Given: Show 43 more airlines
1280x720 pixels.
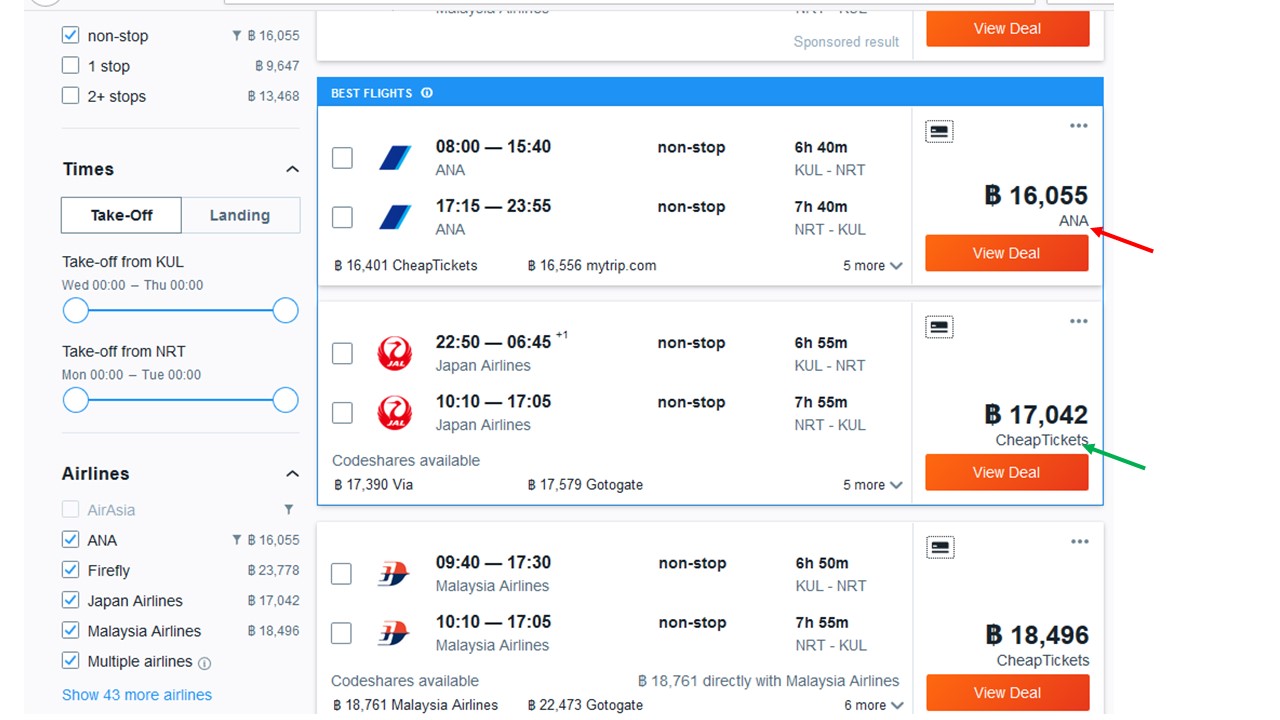Looking at the screenshot, I should (137, 695).
